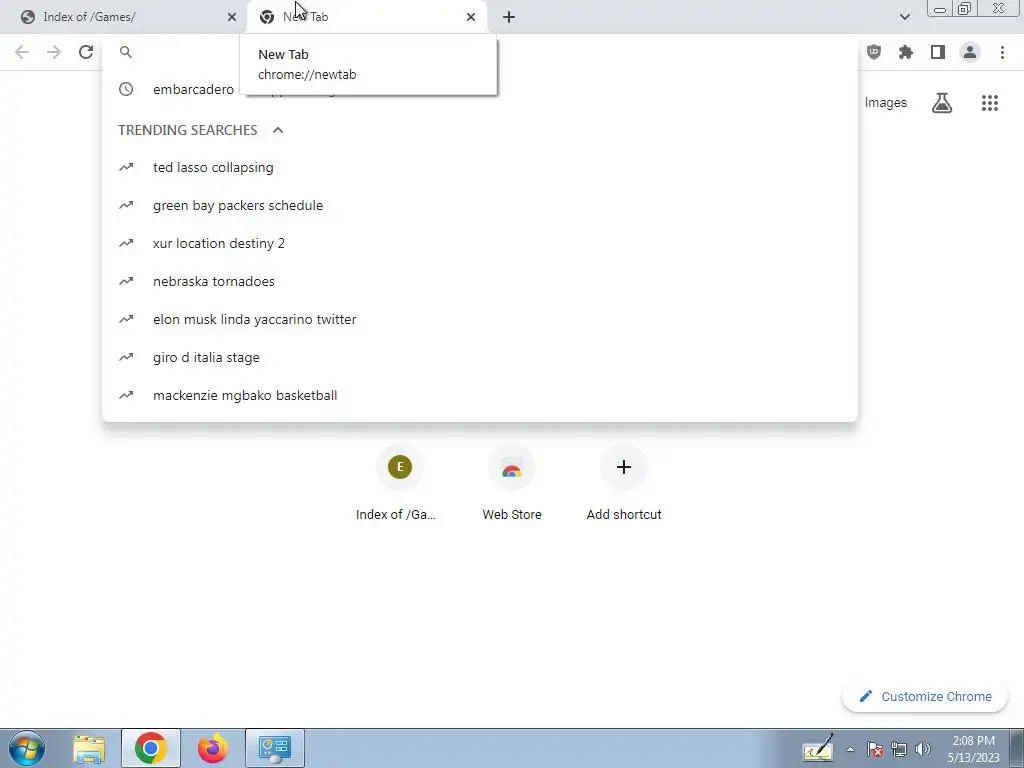This screenshot has height=768, width=1024.
Task: Select the embarcadero history suggestion
Action: click(480, 89)
